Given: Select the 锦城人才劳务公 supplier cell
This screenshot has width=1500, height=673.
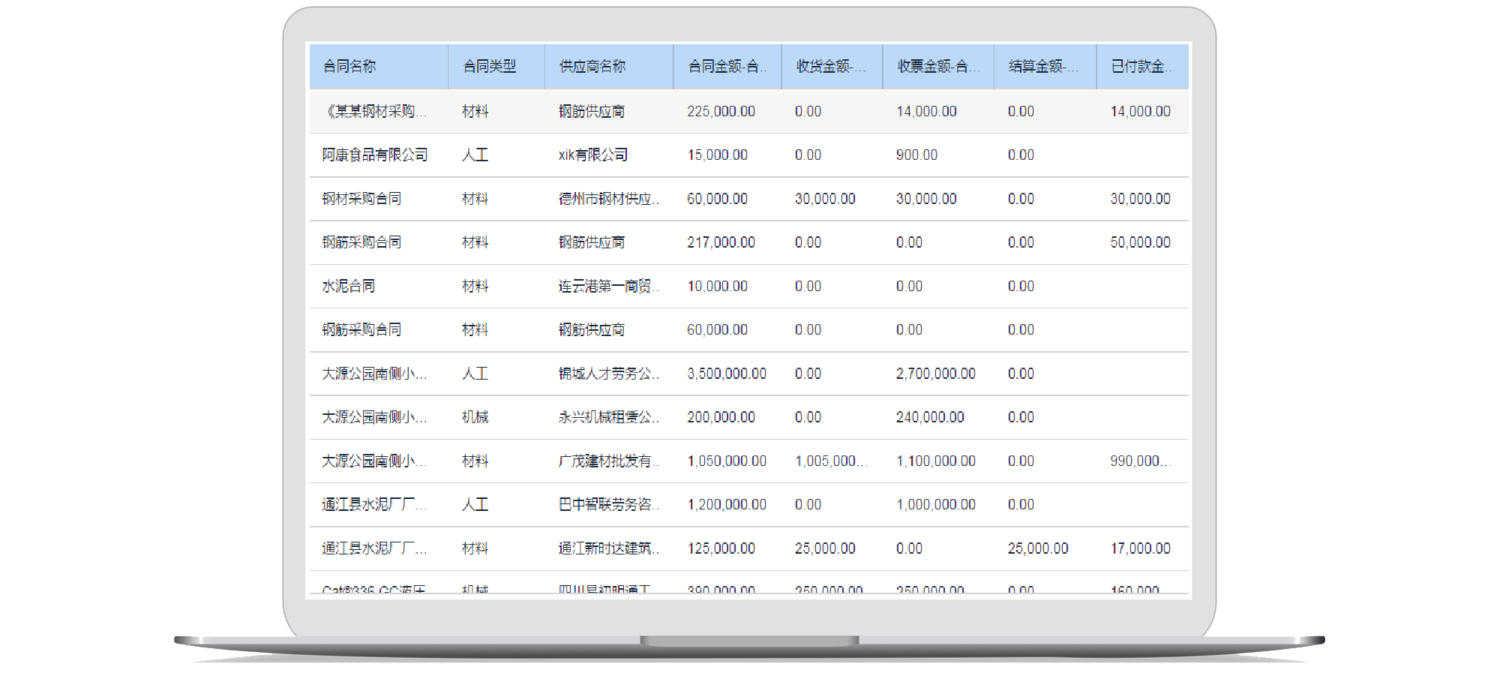Looking at the screenshot, I should (609, 374).
